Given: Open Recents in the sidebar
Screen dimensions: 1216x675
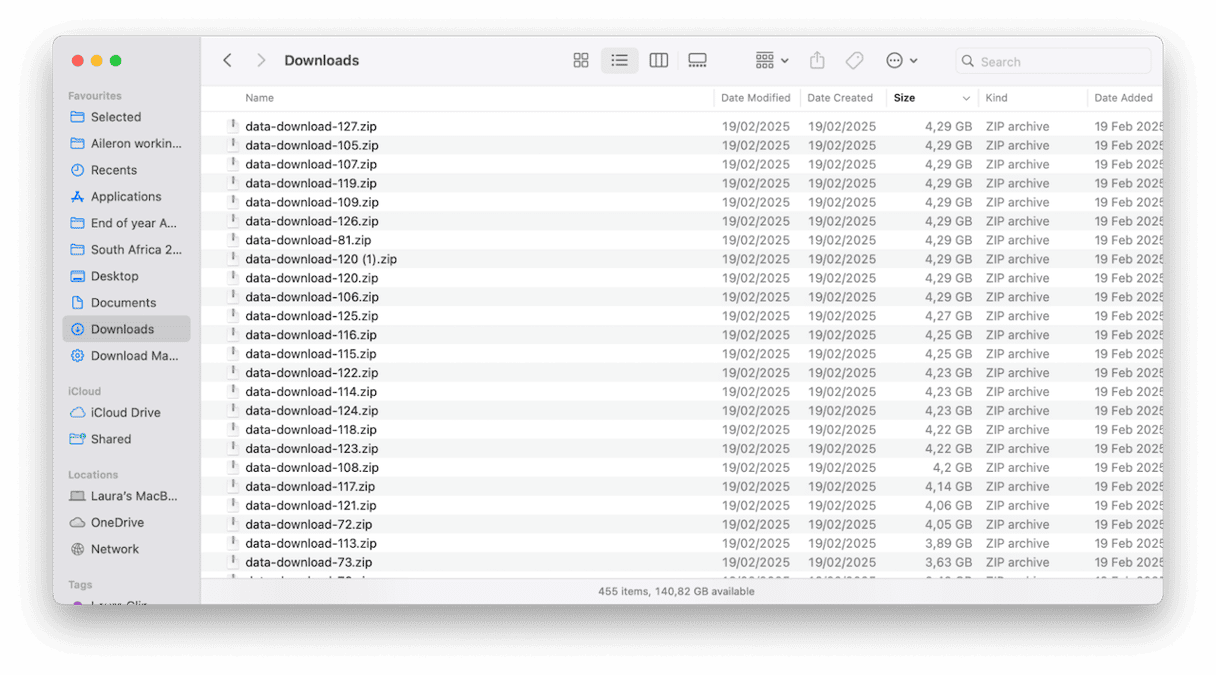Looking at the screenshot, I should (x=126, y=170).
